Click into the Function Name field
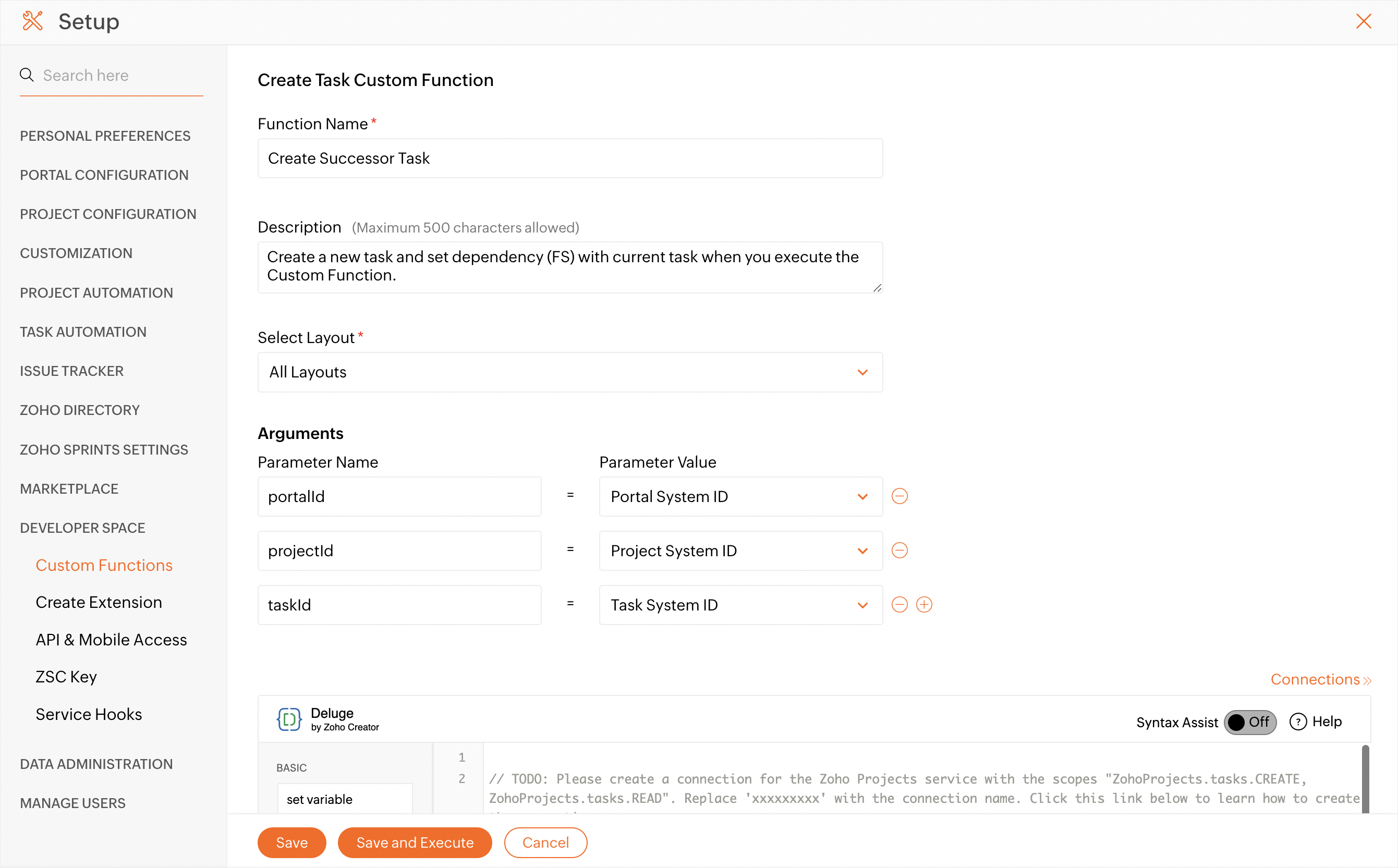Screen dimensions: 1398x868 tap(569, 158)
